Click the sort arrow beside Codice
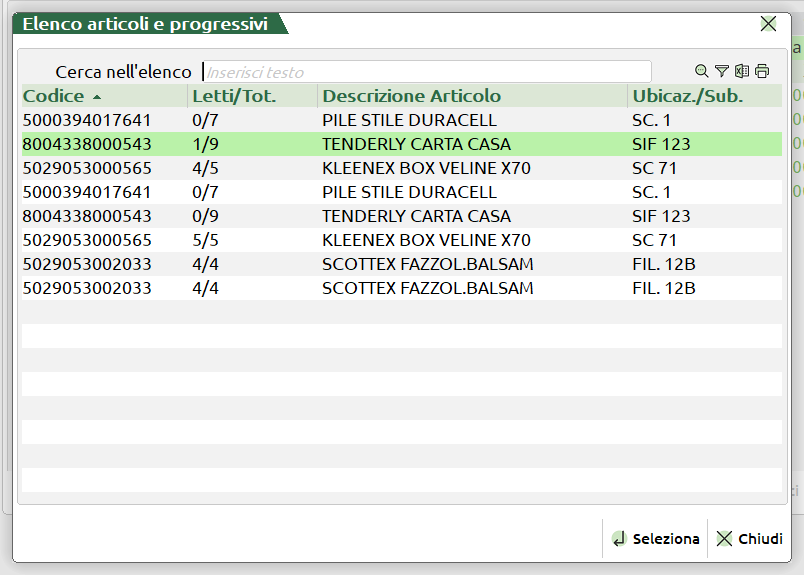804x575 pixels. (97, 97)
